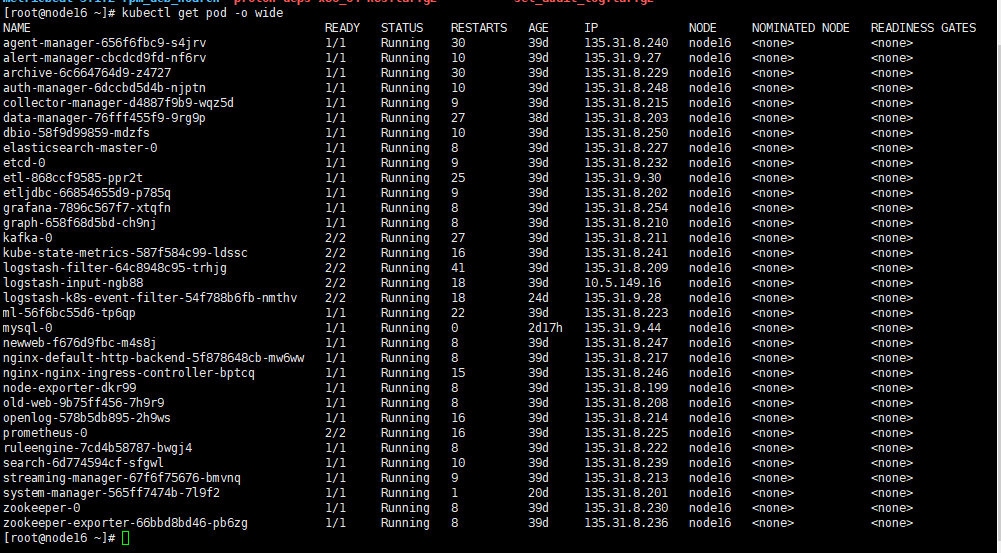The image size is (1001, 553).
Task: Select pod name old-web-9b75ff456-7h9r9
Action: pyautogui.click(x=84, y=403)
